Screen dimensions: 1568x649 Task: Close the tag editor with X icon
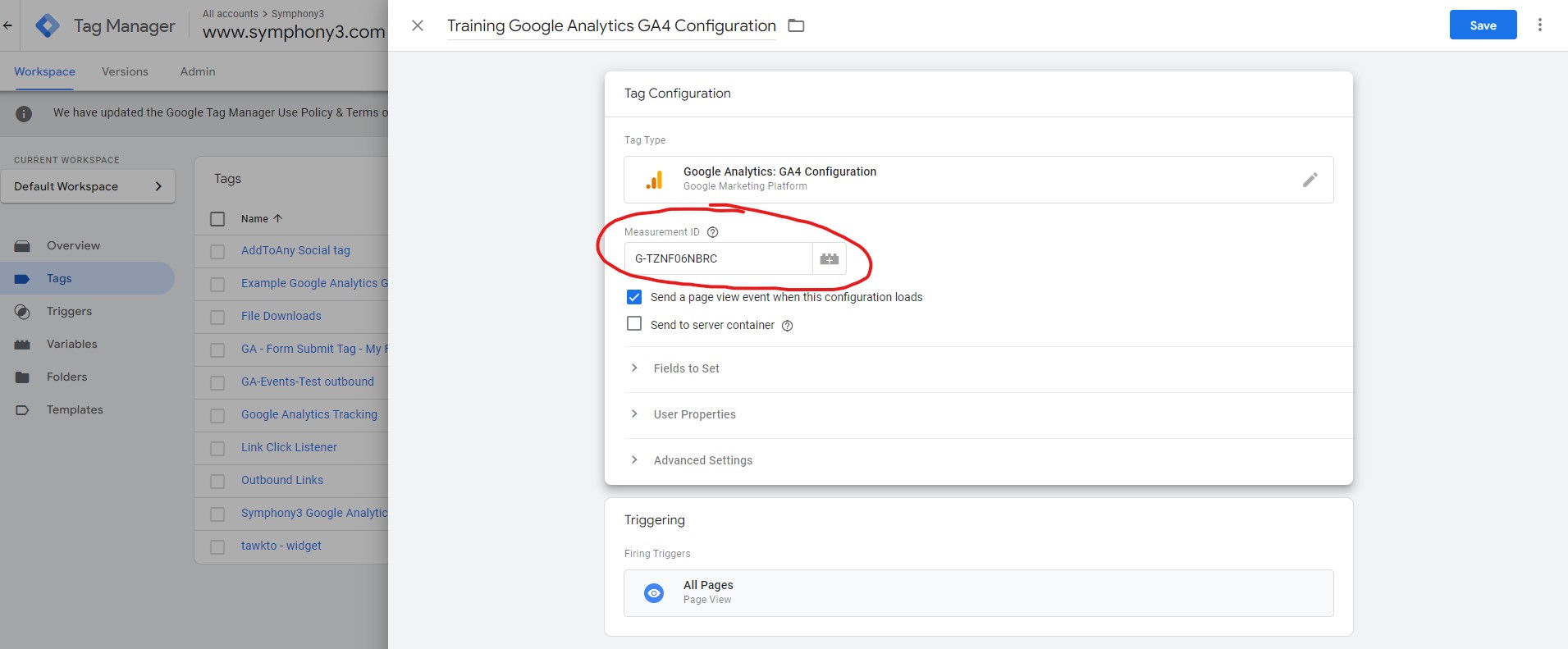coord(418,25)
